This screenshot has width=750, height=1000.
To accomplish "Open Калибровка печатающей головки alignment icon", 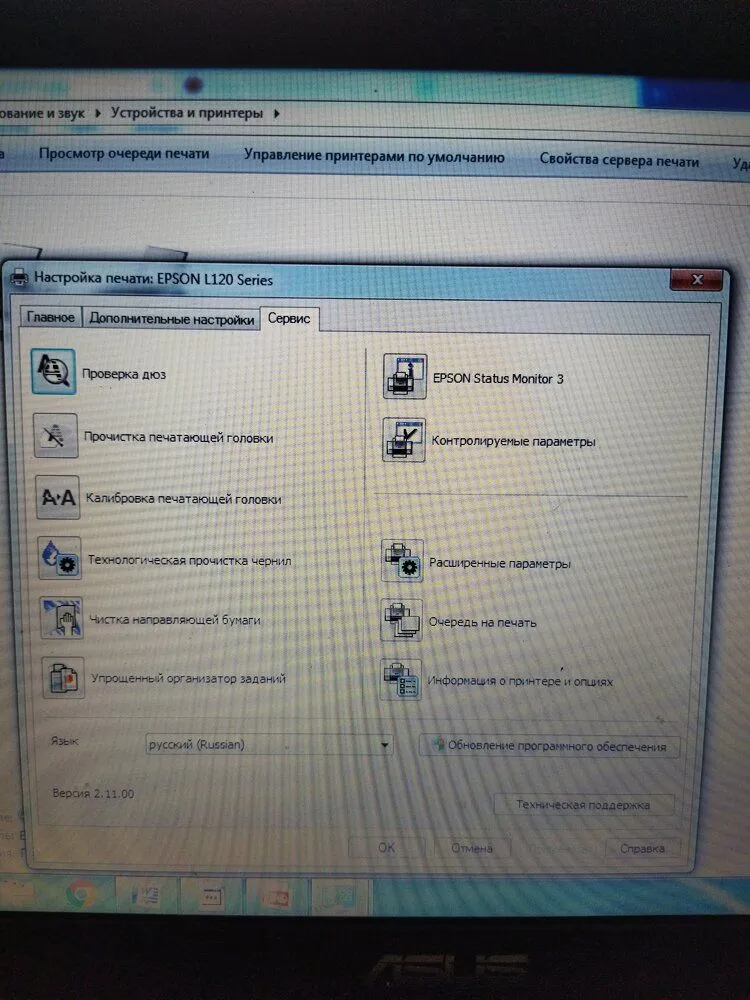I will [x=58, y=497].
